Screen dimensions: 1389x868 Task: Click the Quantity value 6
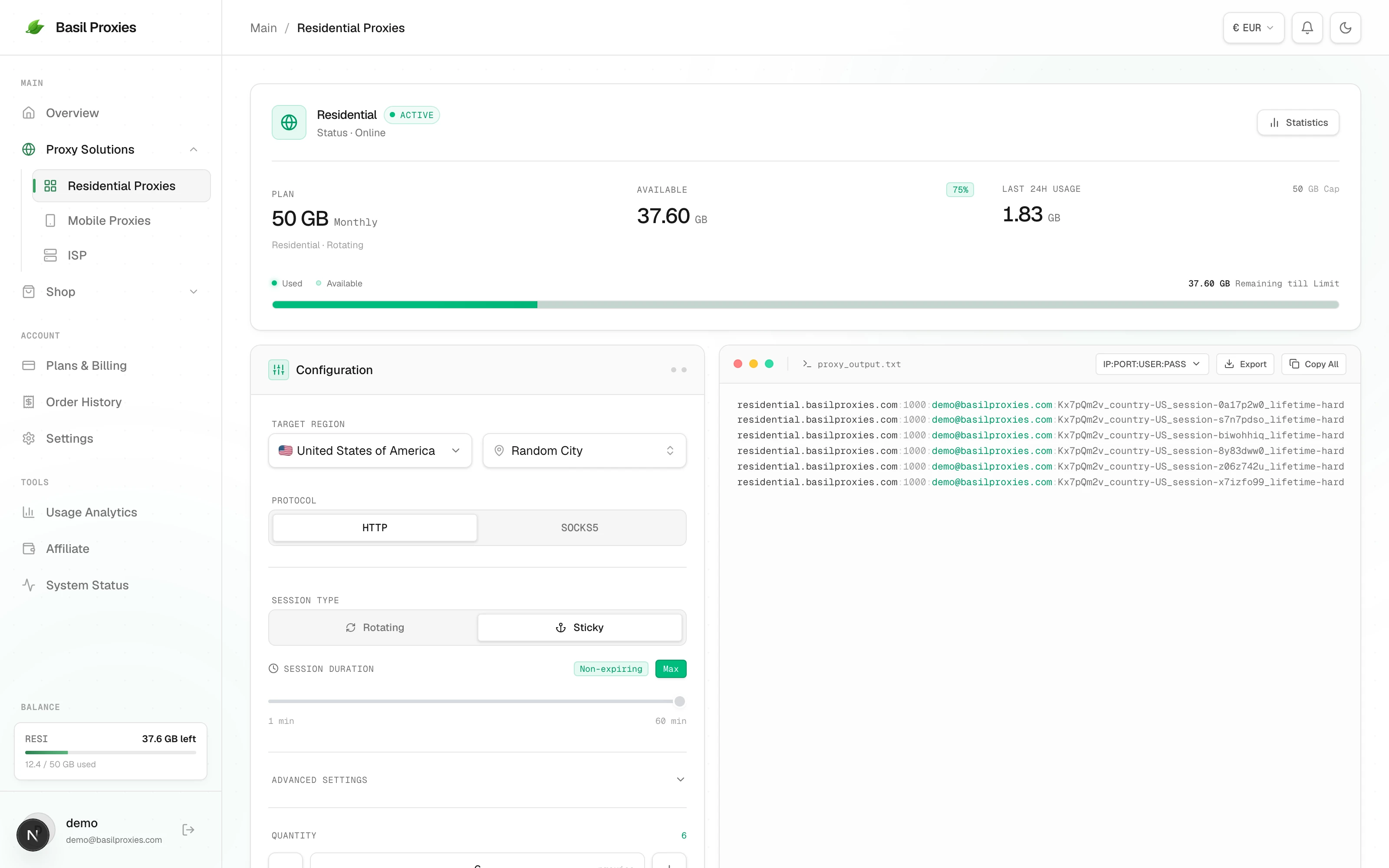(x=684, y=835)
